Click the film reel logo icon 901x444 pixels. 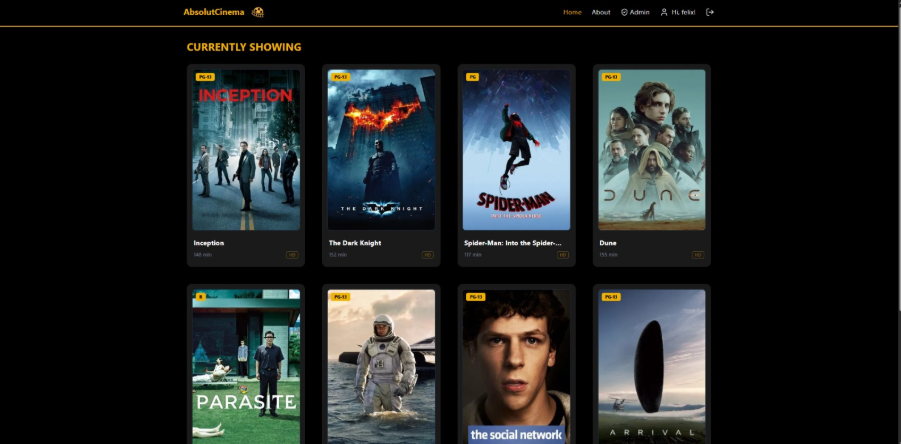point(258,12)
